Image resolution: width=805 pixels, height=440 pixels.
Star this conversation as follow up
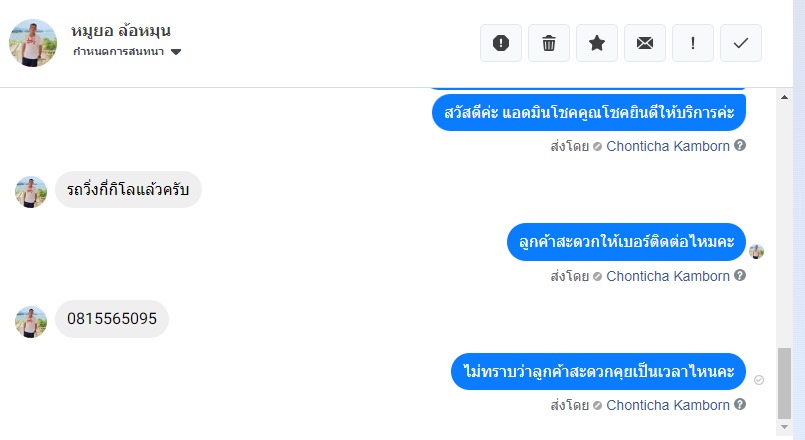pos(597,43)
